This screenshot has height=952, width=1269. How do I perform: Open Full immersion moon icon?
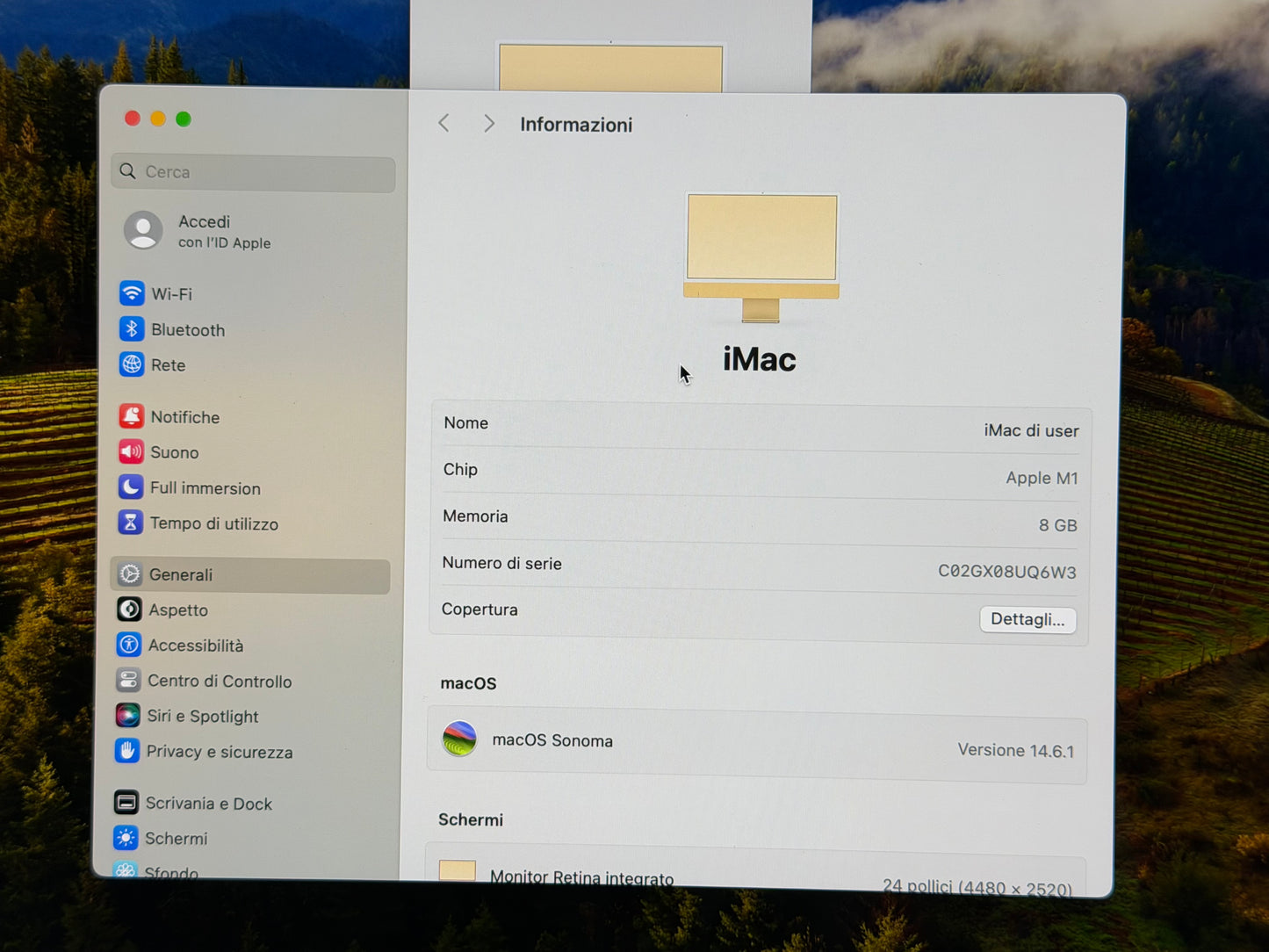(x=130, y=487)
